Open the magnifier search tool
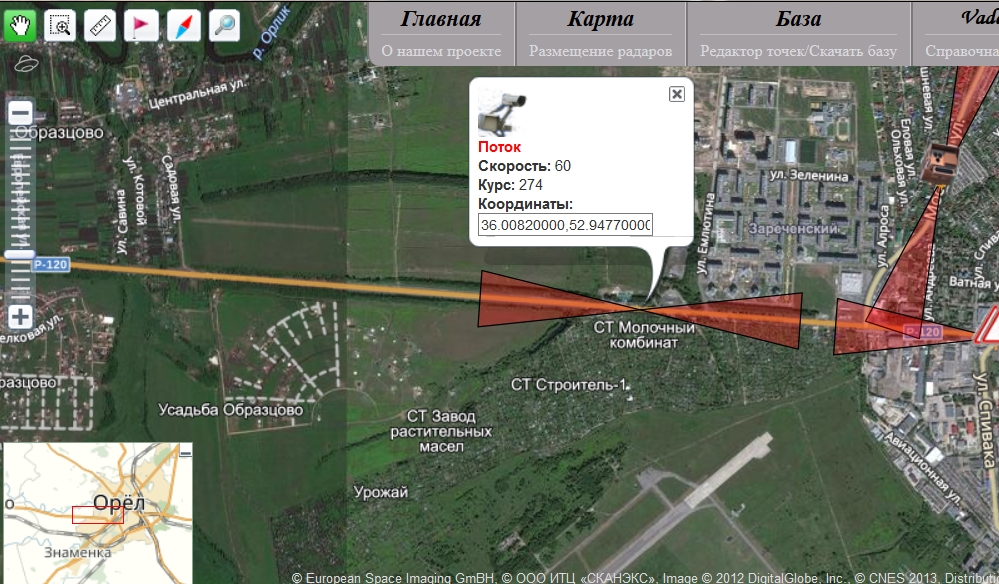The image size is (999, 584). click(x=224, y=25)
